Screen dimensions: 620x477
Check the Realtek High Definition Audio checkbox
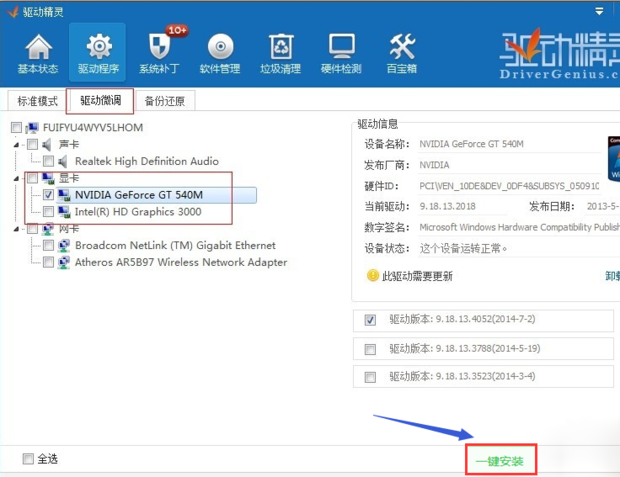coord(49,161)
